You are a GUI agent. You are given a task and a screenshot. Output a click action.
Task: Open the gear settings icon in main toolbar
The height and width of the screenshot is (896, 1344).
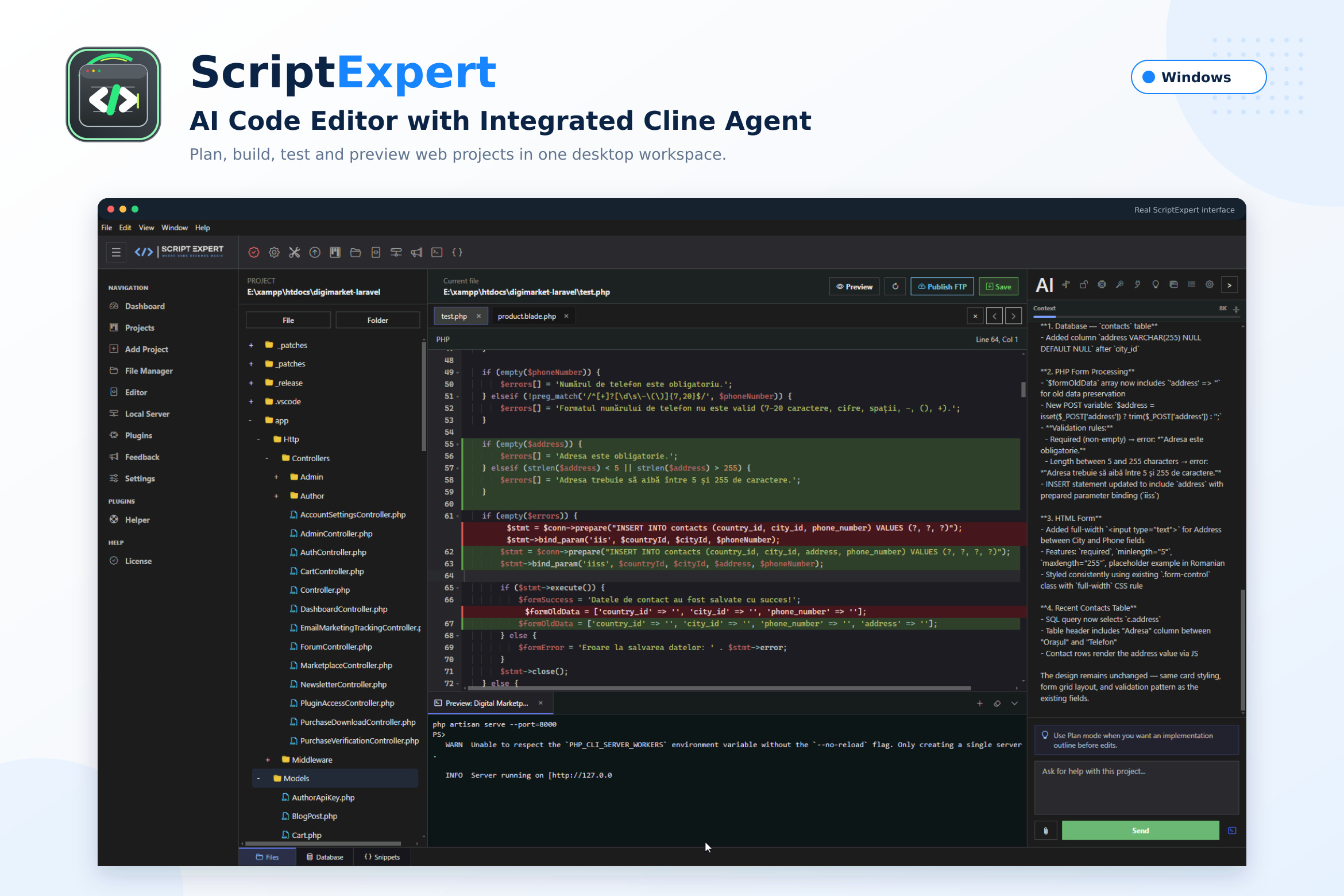(274, 252)
